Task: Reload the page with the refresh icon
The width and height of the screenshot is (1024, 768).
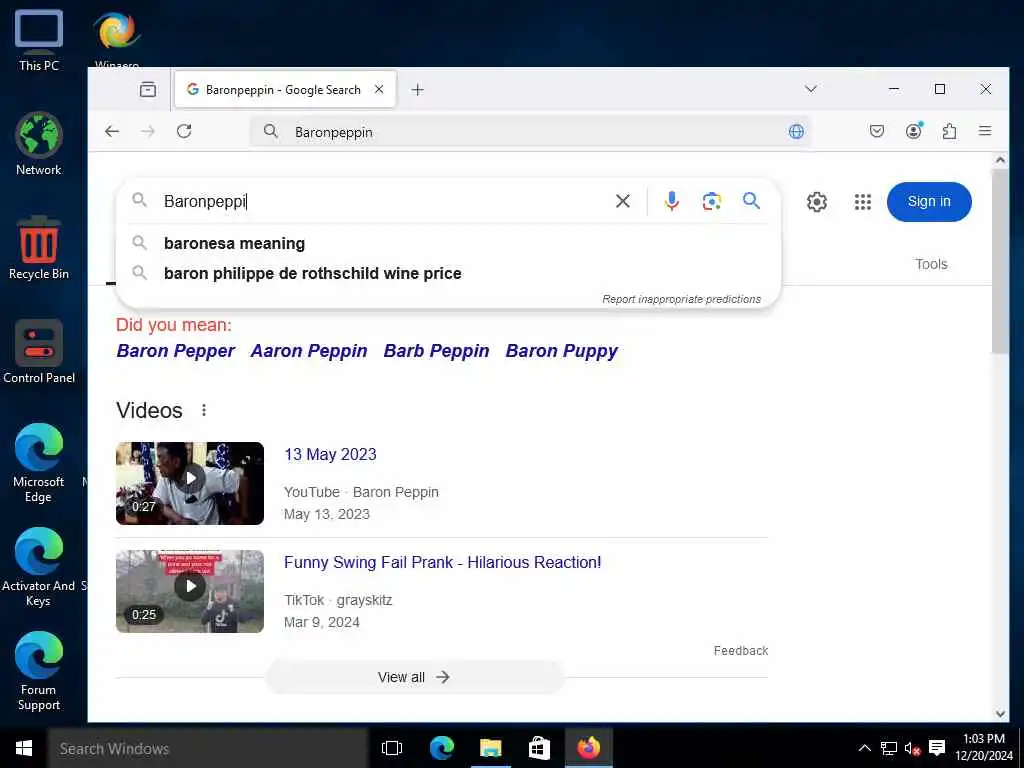Action: (x=184, y=132)
